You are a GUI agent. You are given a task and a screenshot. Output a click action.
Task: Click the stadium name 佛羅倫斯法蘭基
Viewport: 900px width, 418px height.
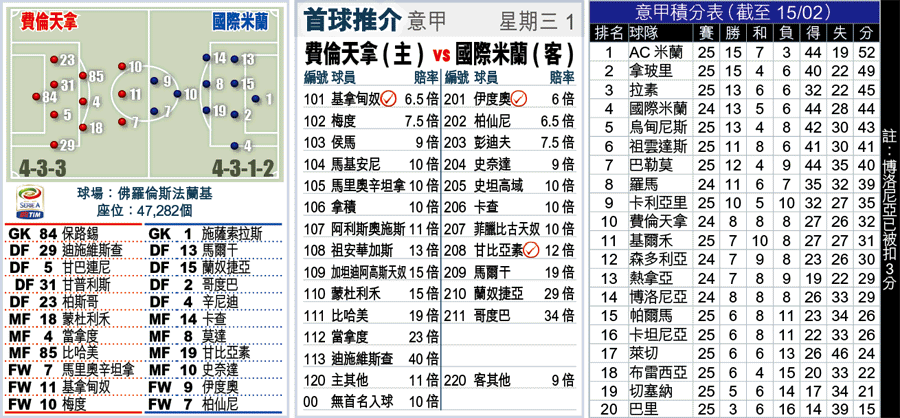point(165,195)
